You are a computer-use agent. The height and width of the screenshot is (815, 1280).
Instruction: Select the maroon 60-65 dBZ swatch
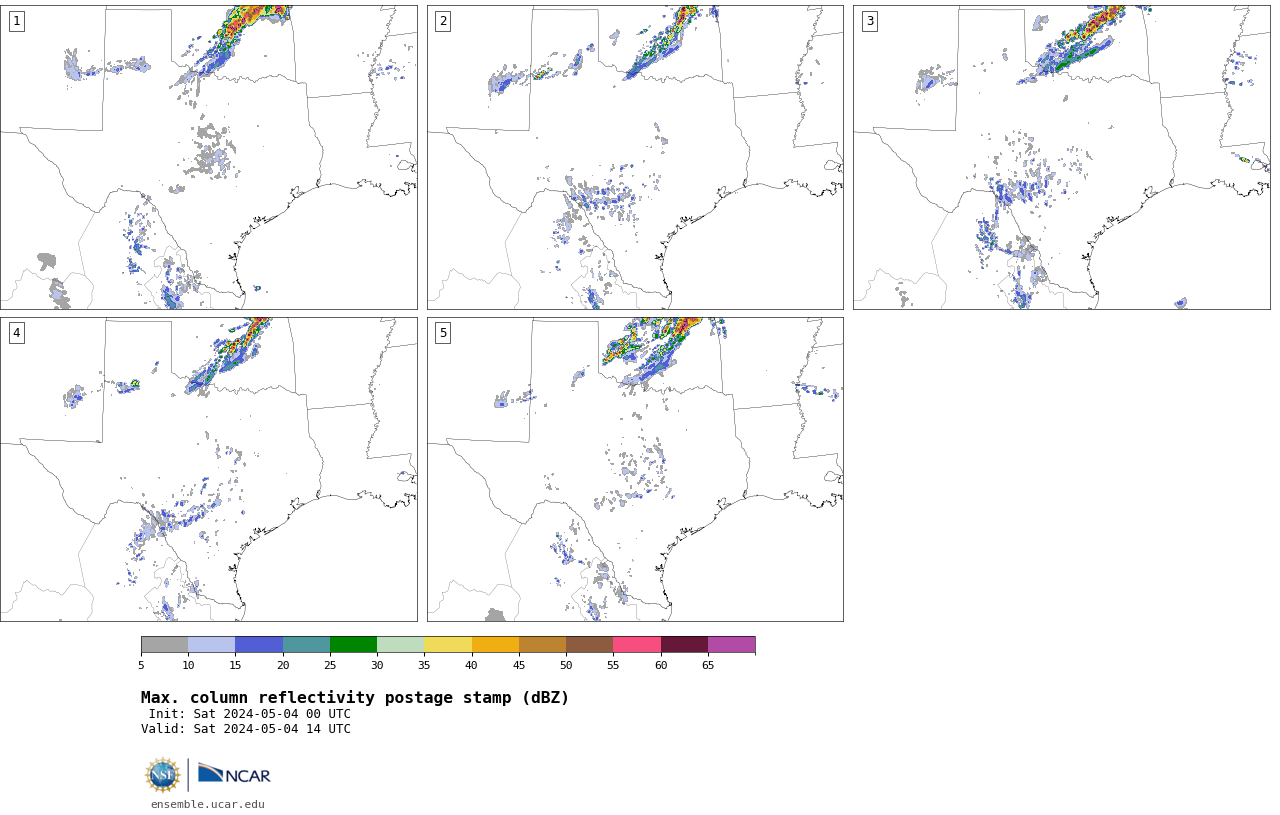tap(684, 644)
